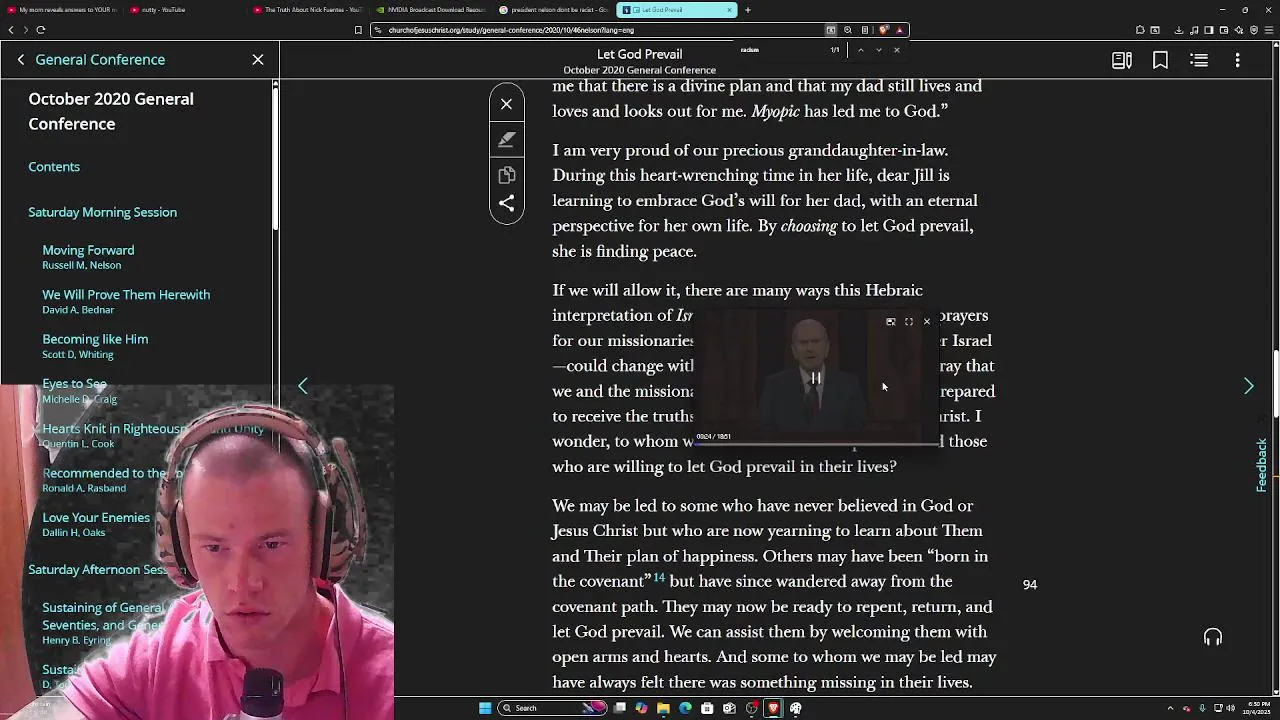Switch to 'My mom reveals answers' tab
This screenshot has width=1280, height=720.
pyautogui.click(x=64, y=10)
